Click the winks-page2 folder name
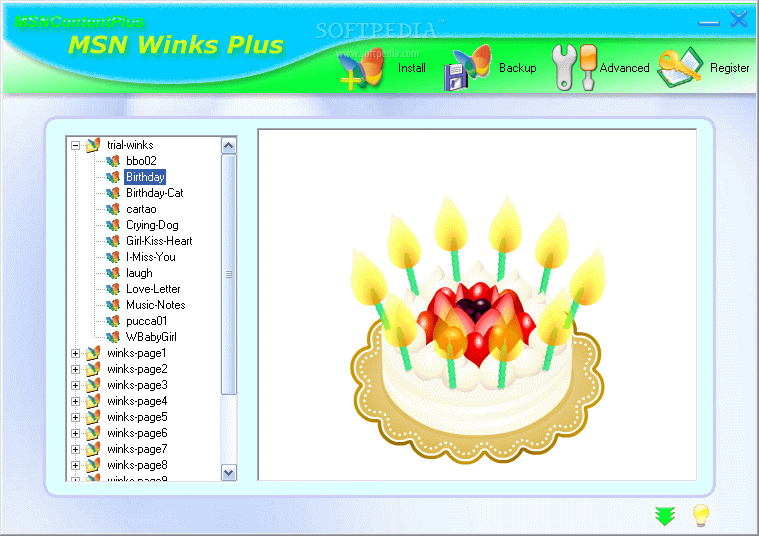Viewport: 759px width, 536px height. point(137,369)
